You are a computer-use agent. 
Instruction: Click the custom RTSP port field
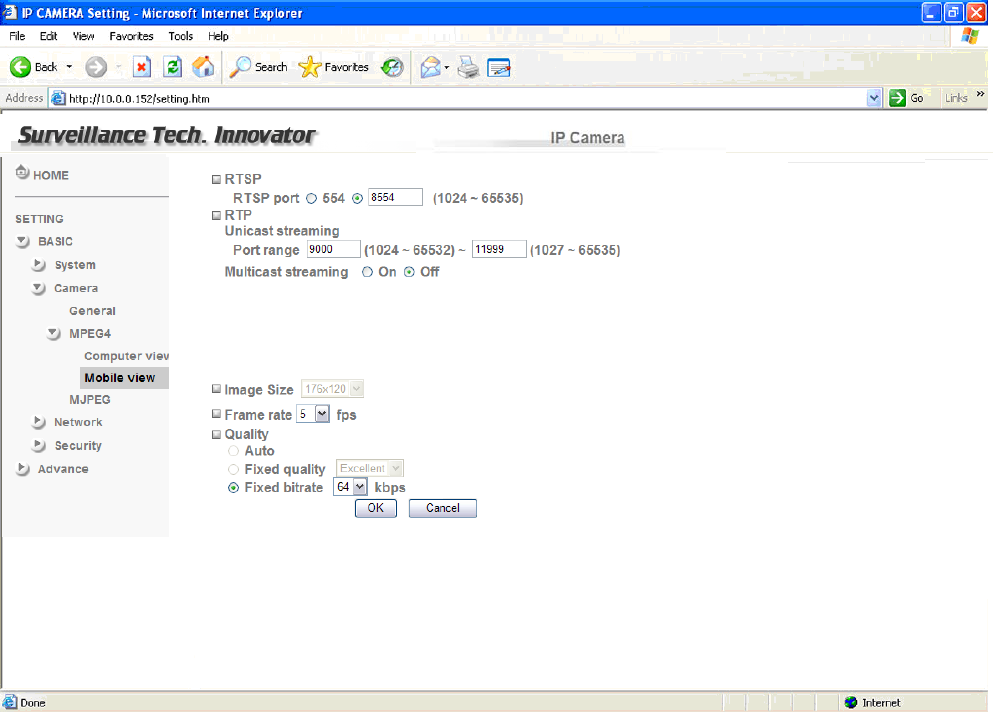(x=395, y=198)
